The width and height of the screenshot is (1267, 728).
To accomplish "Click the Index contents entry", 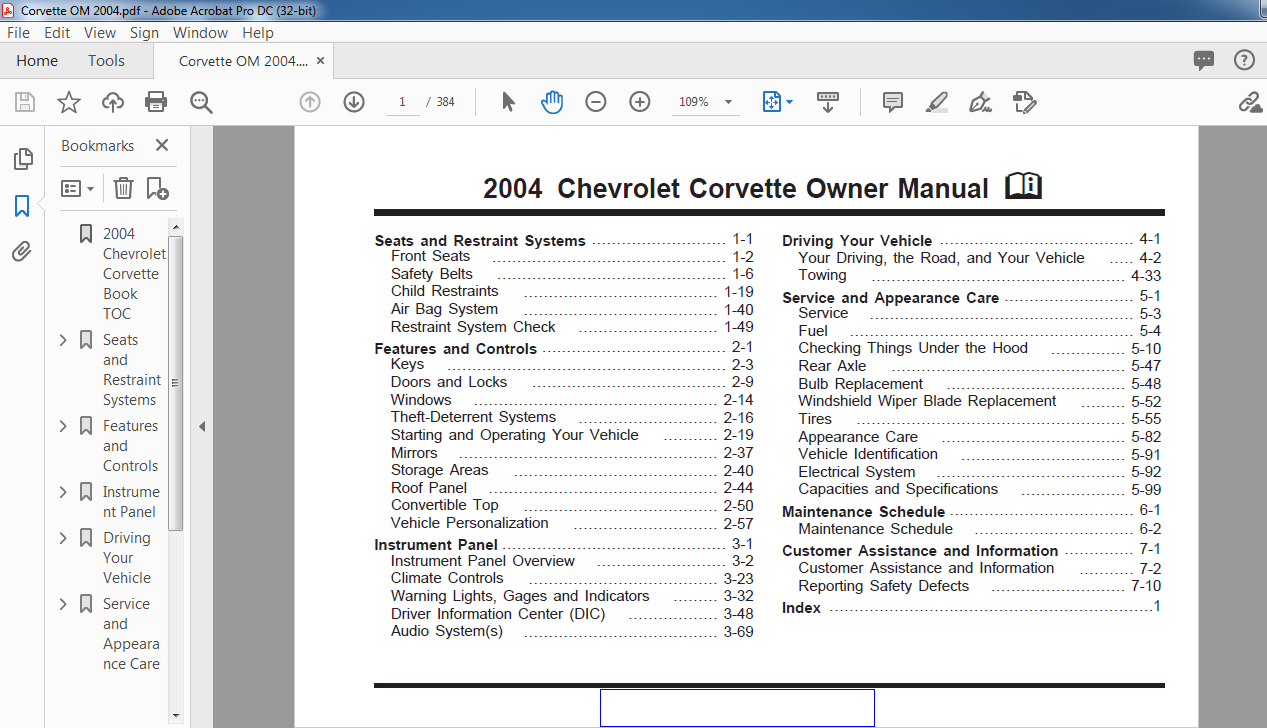I will 801,607.
